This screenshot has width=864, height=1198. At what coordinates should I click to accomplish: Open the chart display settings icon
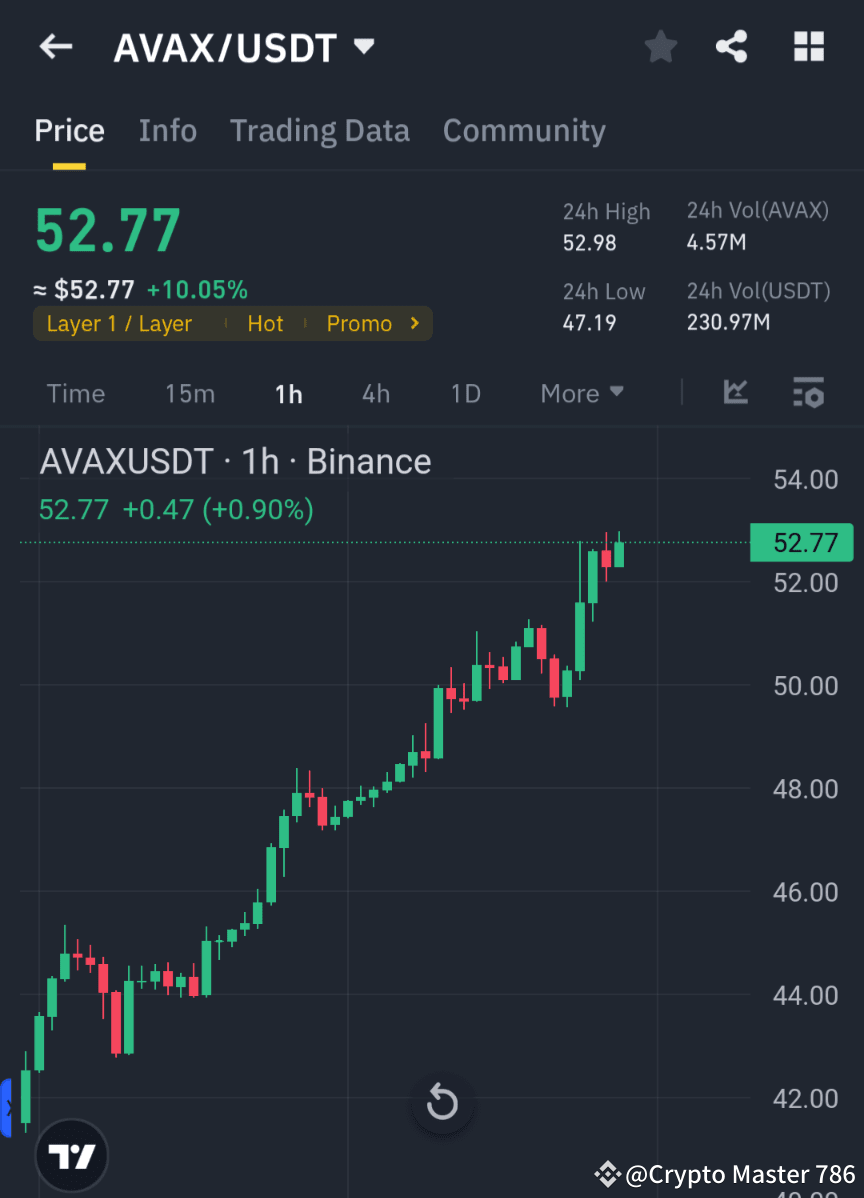point(808,393)
